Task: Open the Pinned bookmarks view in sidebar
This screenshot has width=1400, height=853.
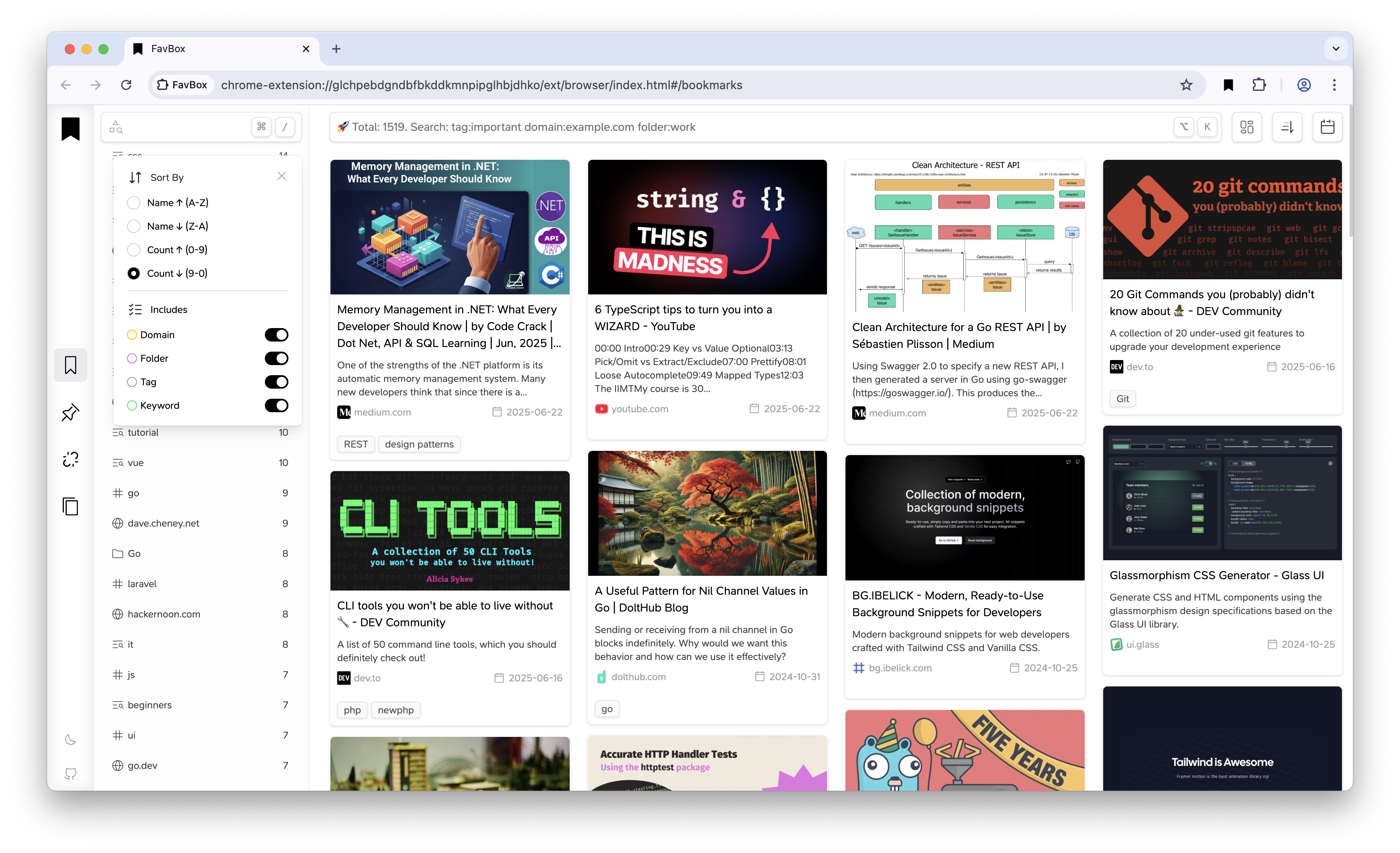Action: pos(71,413)
